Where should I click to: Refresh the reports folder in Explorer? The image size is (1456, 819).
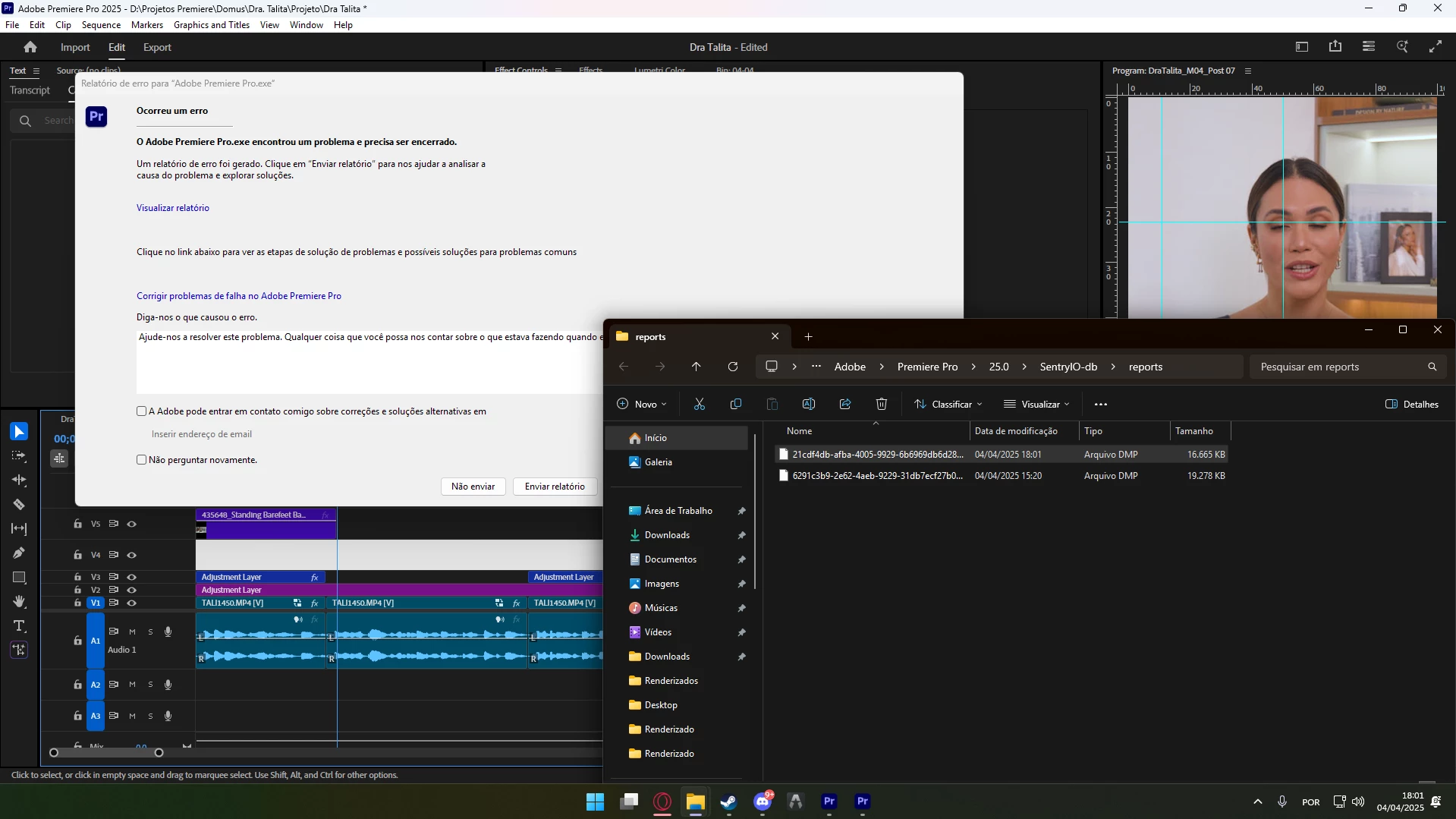tap(733, 367)
